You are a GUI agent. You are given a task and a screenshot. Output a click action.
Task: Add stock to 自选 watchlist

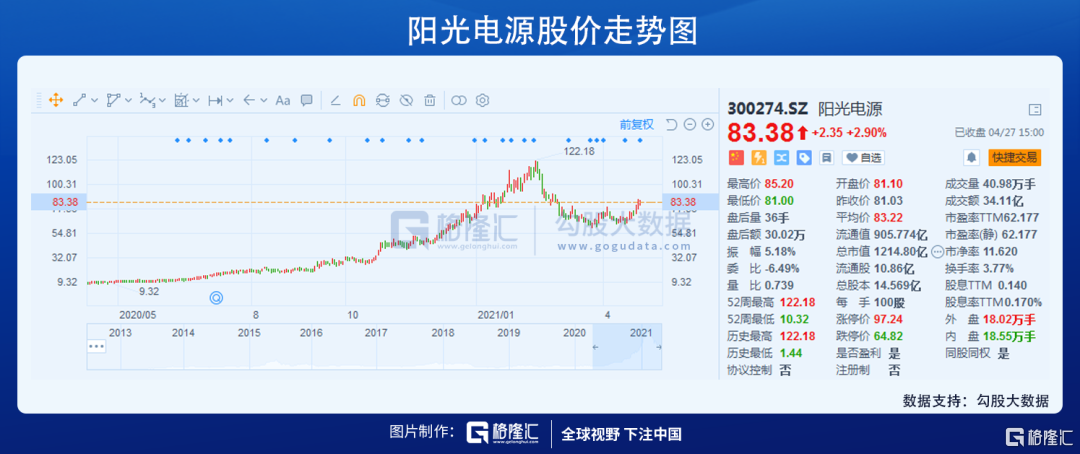pos(863,158)
